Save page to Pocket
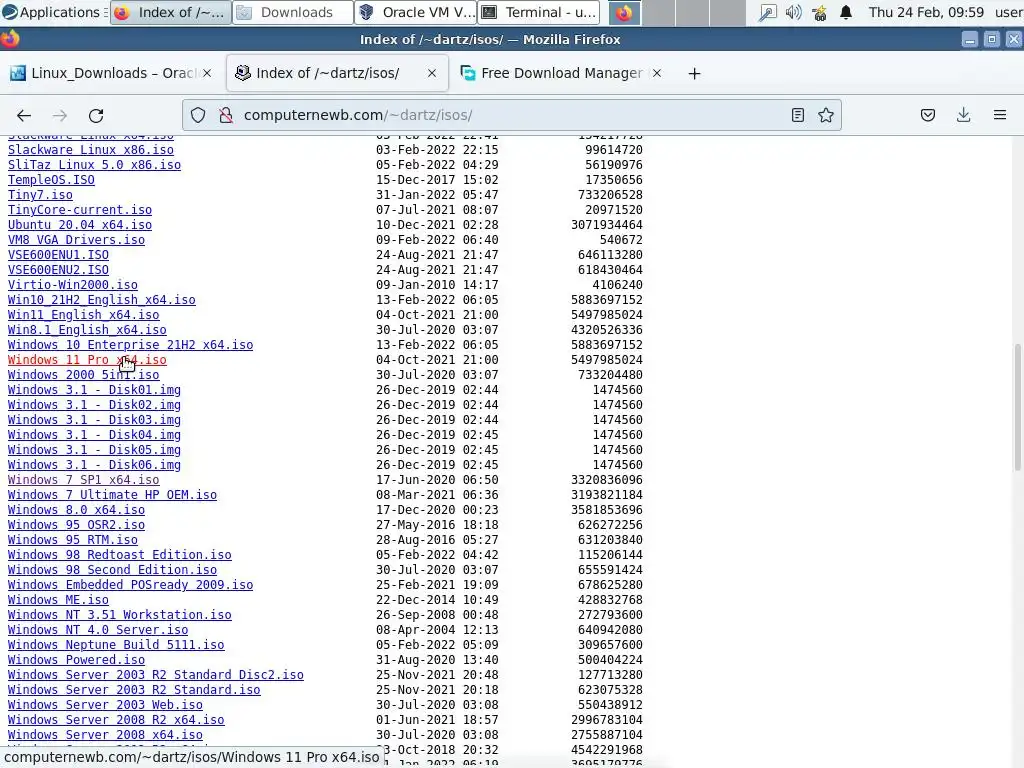 [x=928, y=116]
